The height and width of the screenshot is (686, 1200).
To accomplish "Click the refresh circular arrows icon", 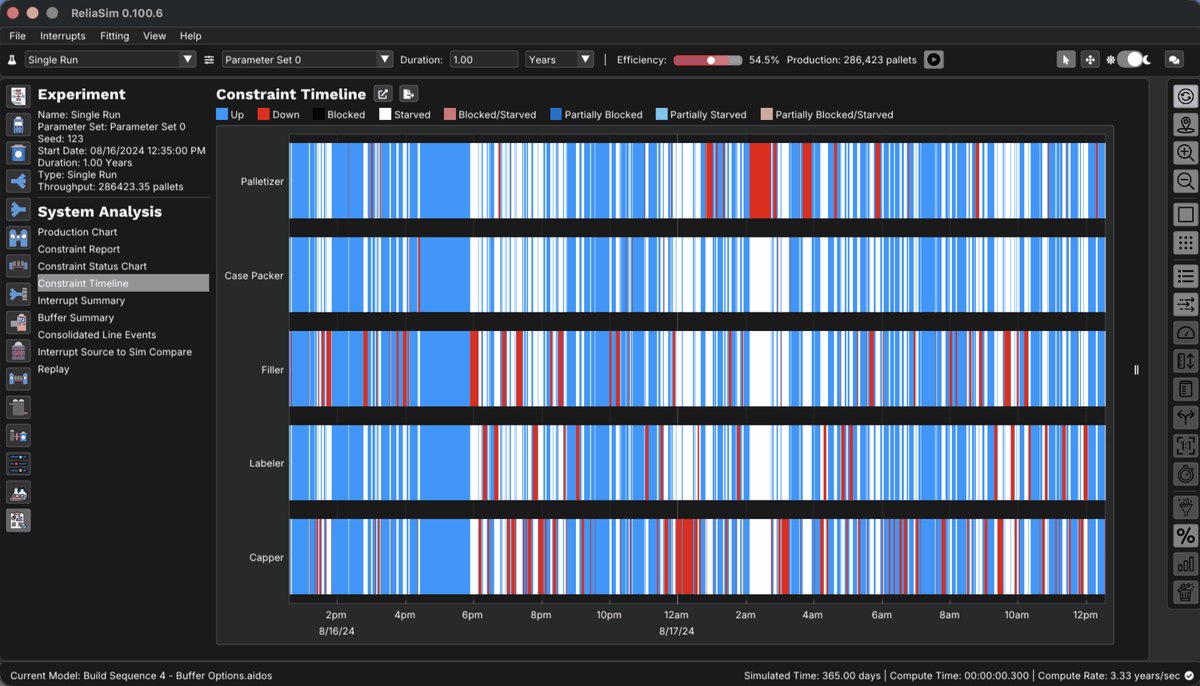I will pyautogui.click(x=1185, y=97).
